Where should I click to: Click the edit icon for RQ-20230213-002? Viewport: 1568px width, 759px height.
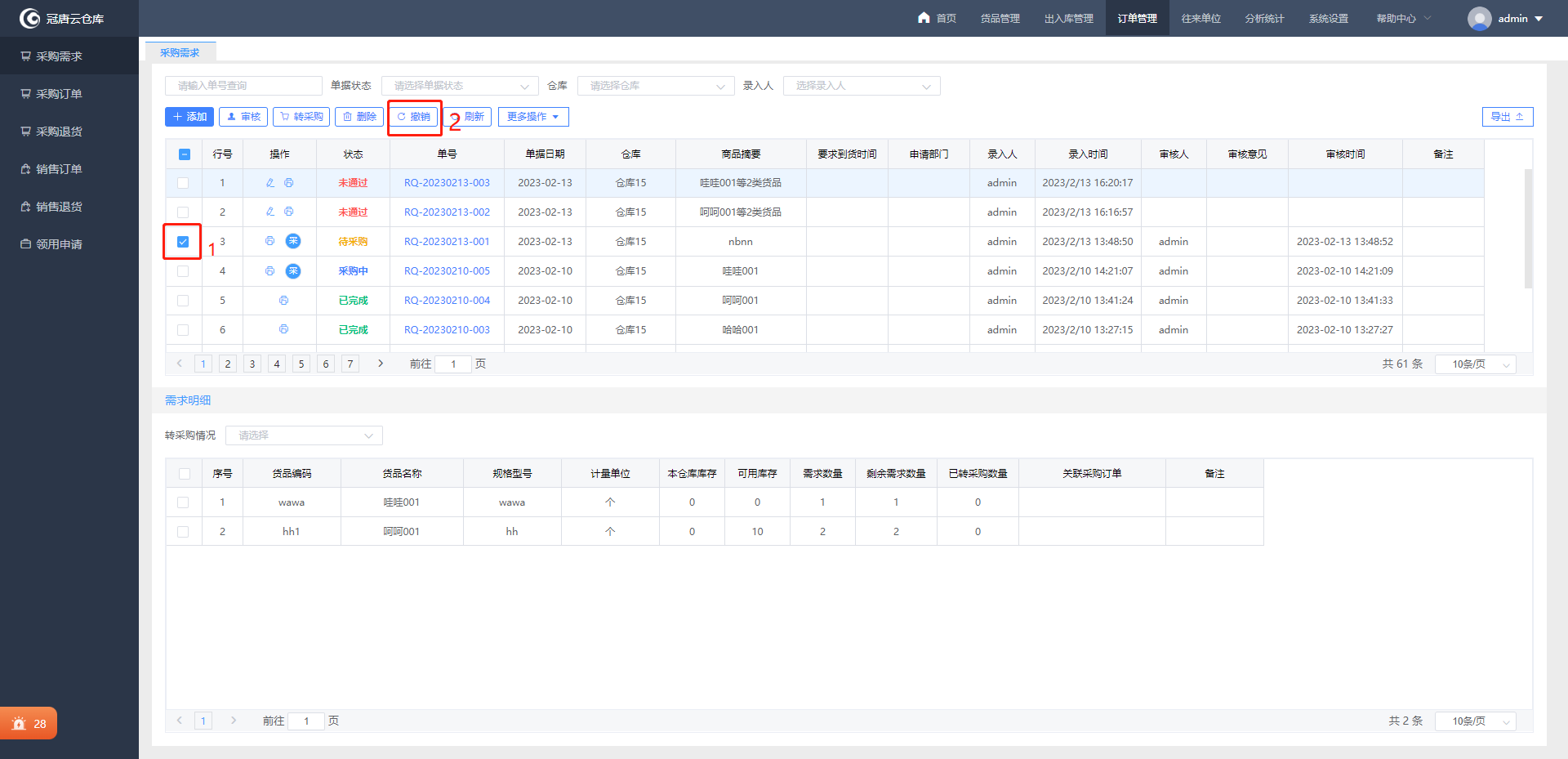point(270,212)
